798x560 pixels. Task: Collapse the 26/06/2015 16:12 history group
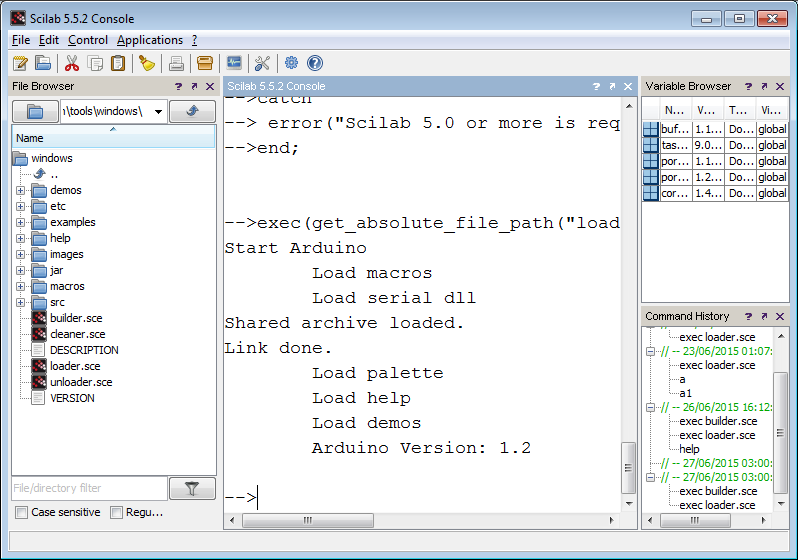650,407
